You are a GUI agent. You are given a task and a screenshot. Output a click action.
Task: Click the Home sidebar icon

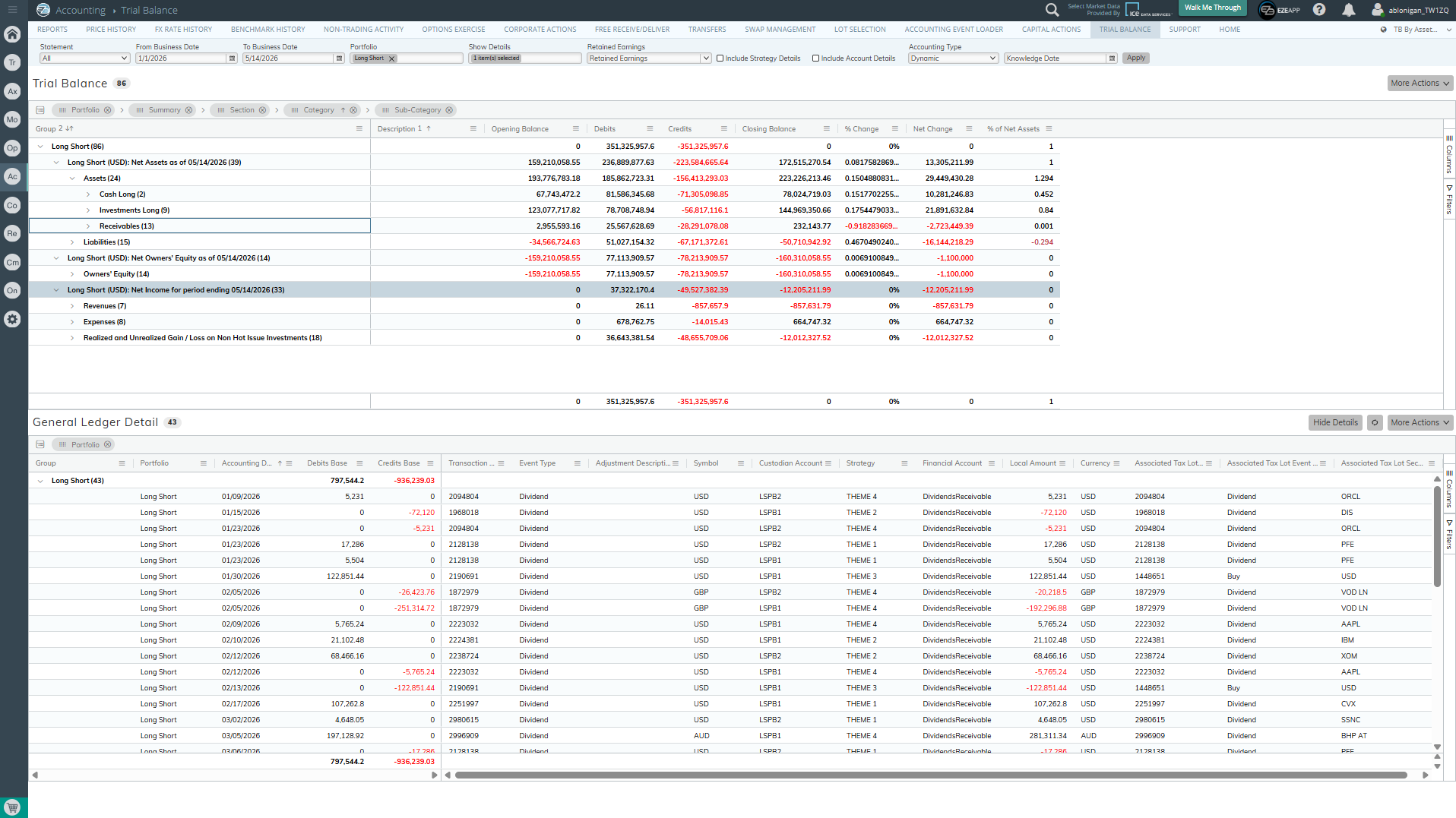click(12, 34)
